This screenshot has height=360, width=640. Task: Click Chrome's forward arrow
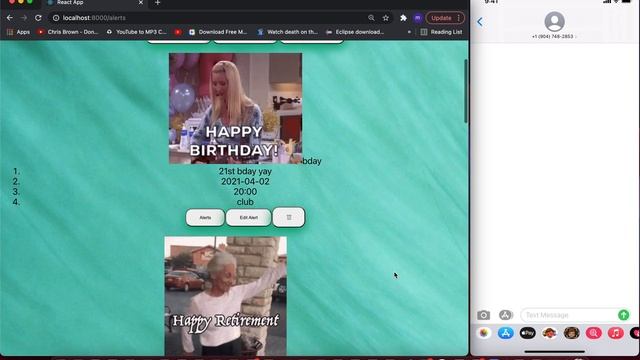click(x=24, y=18)
